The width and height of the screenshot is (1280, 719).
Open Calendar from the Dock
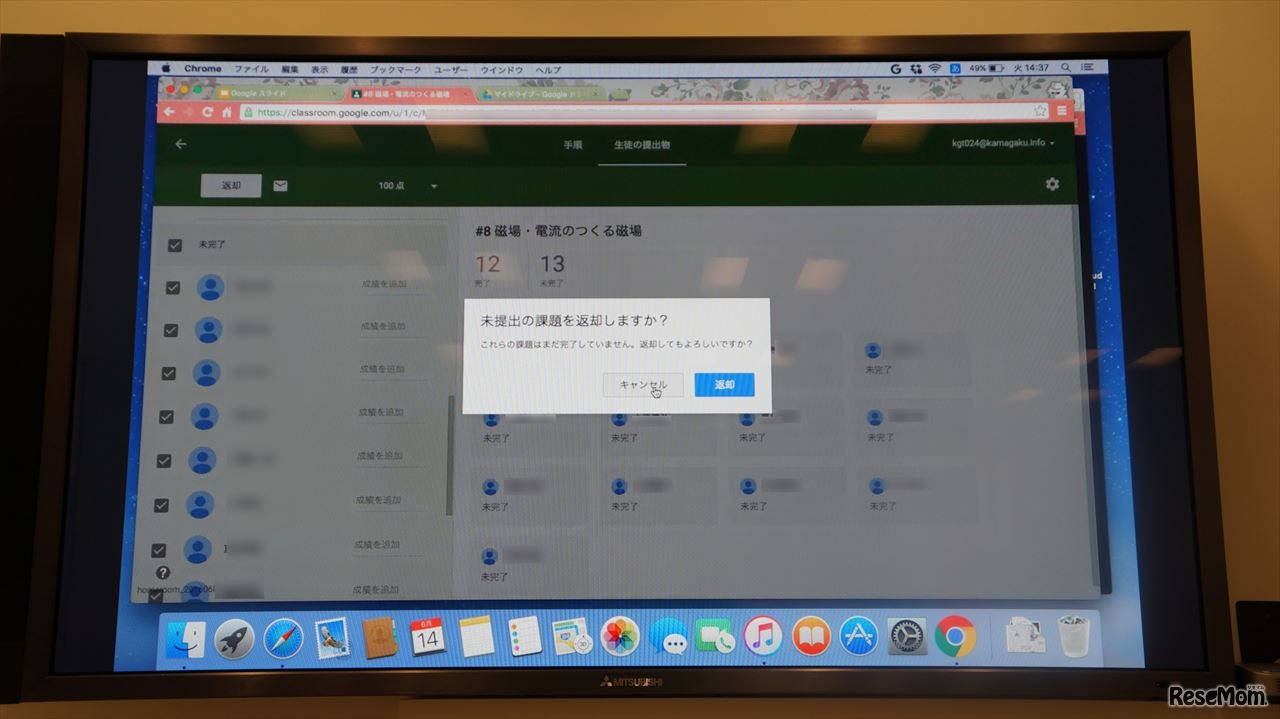coord(427,636)
